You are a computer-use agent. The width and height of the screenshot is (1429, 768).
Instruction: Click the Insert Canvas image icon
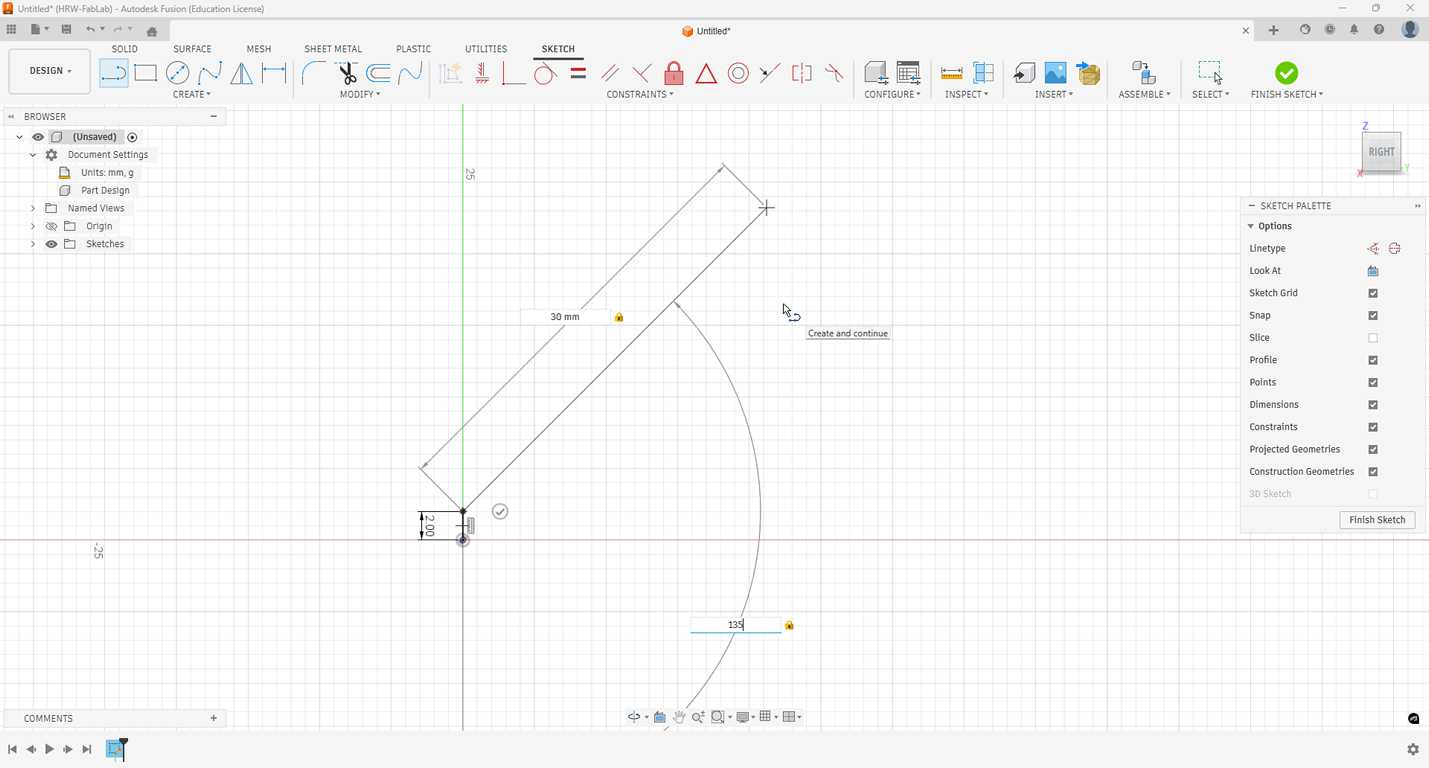[x=1055, y=73]
